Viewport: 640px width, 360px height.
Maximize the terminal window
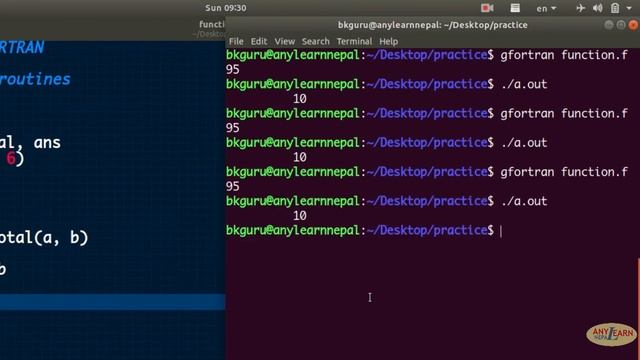point(621,25)
